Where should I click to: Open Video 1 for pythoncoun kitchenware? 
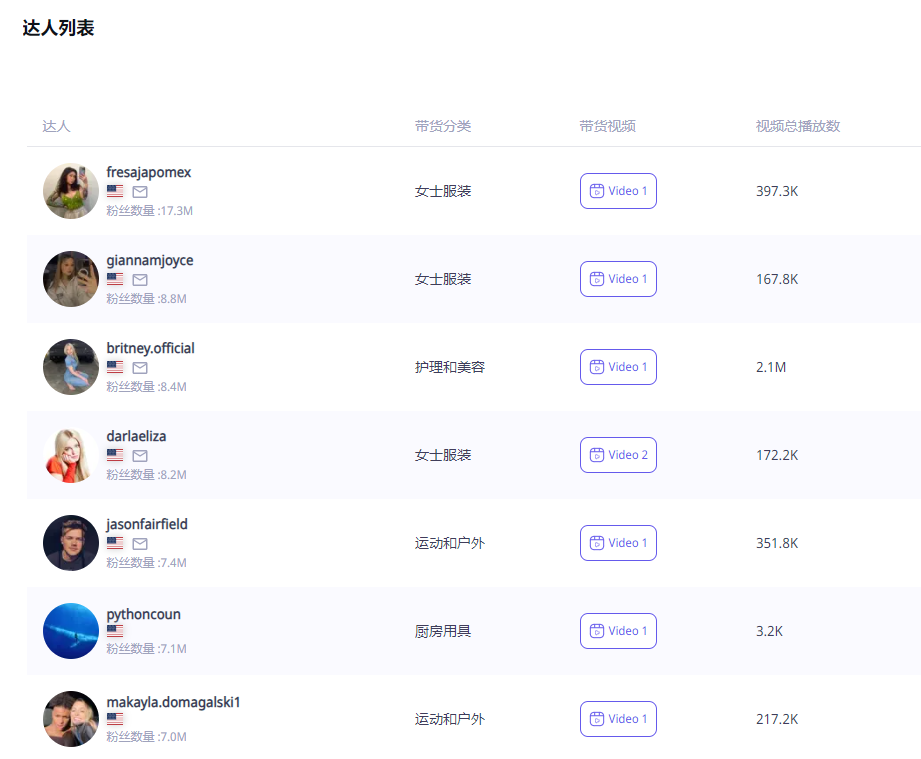618,631
